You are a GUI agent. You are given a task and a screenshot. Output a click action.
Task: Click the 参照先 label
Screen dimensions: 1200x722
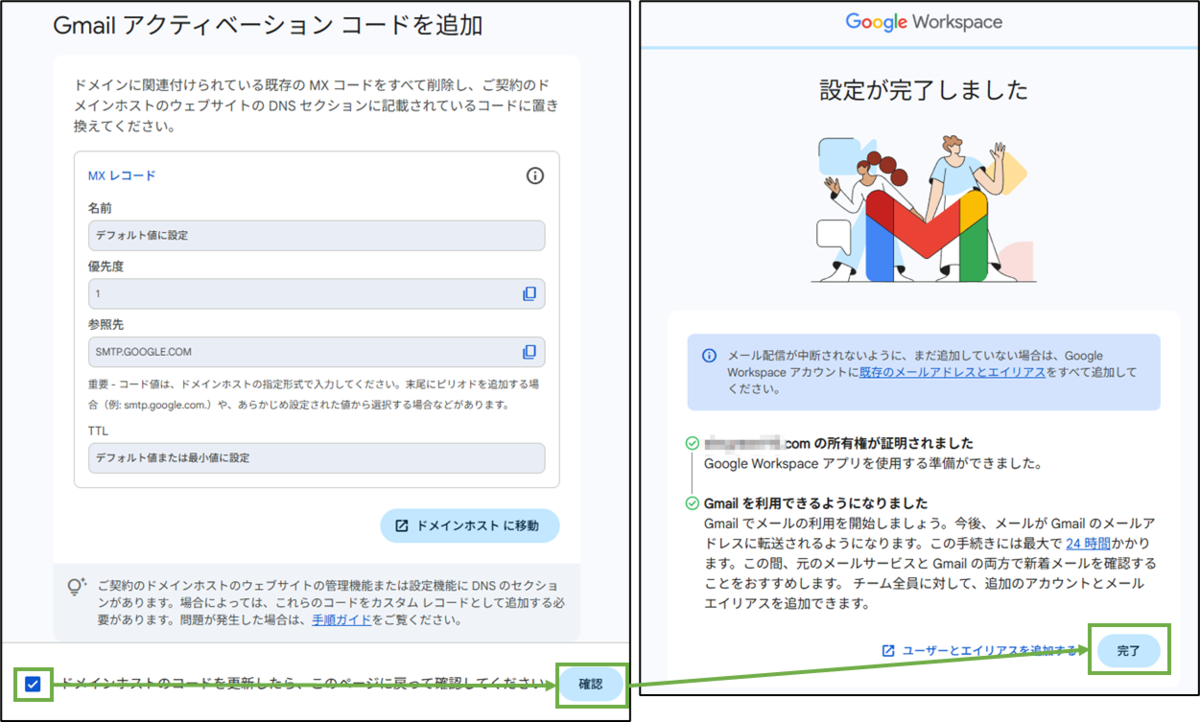(x=106, y=325)
